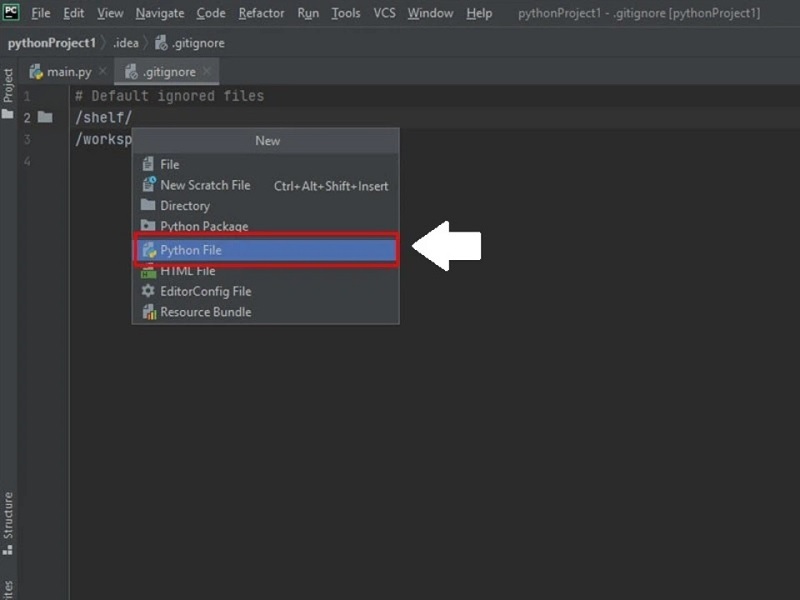Open the VCS menu
This screenshot has height=600, width=800.
tap(383, 13)
